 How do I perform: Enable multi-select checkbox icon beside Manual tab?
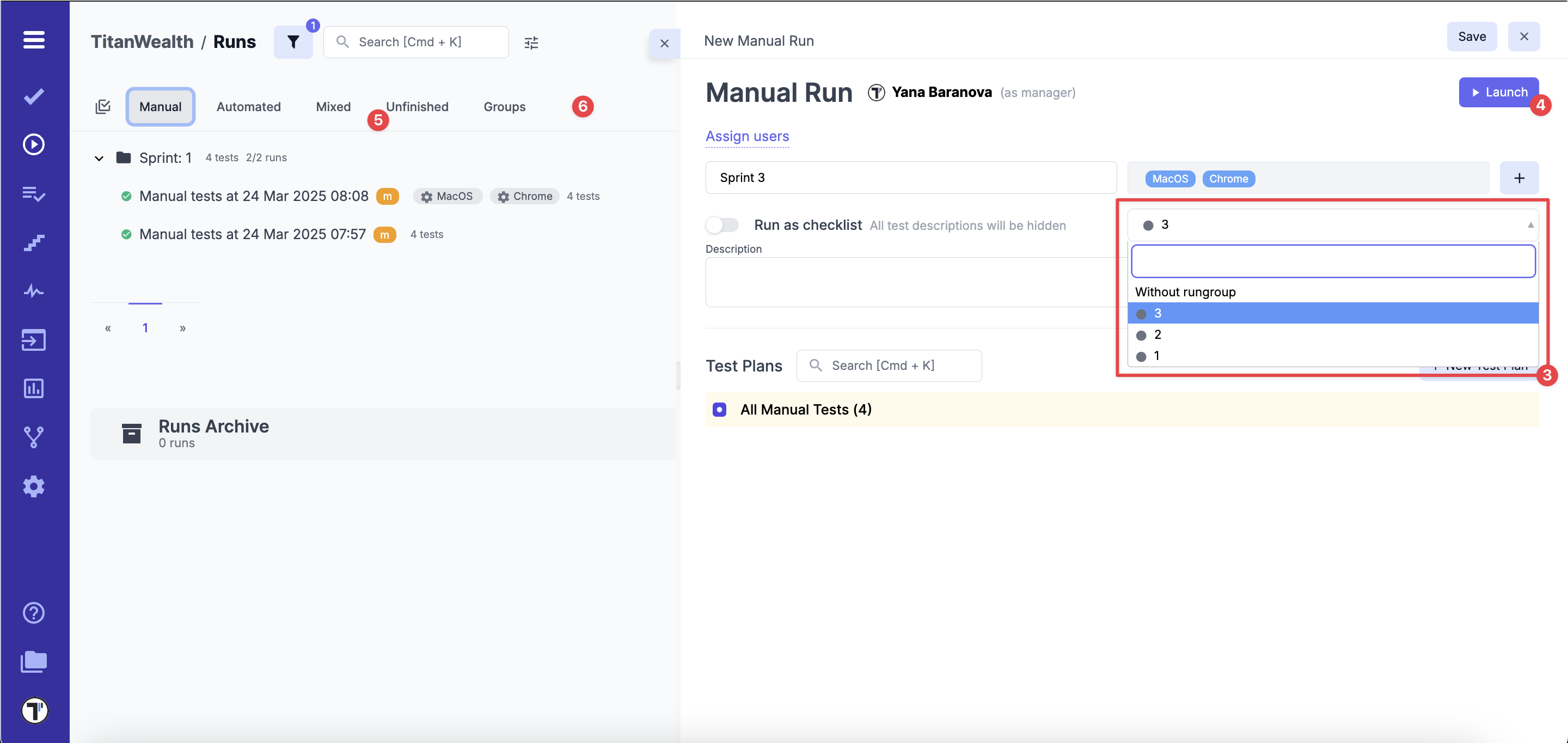pos(103,107)
